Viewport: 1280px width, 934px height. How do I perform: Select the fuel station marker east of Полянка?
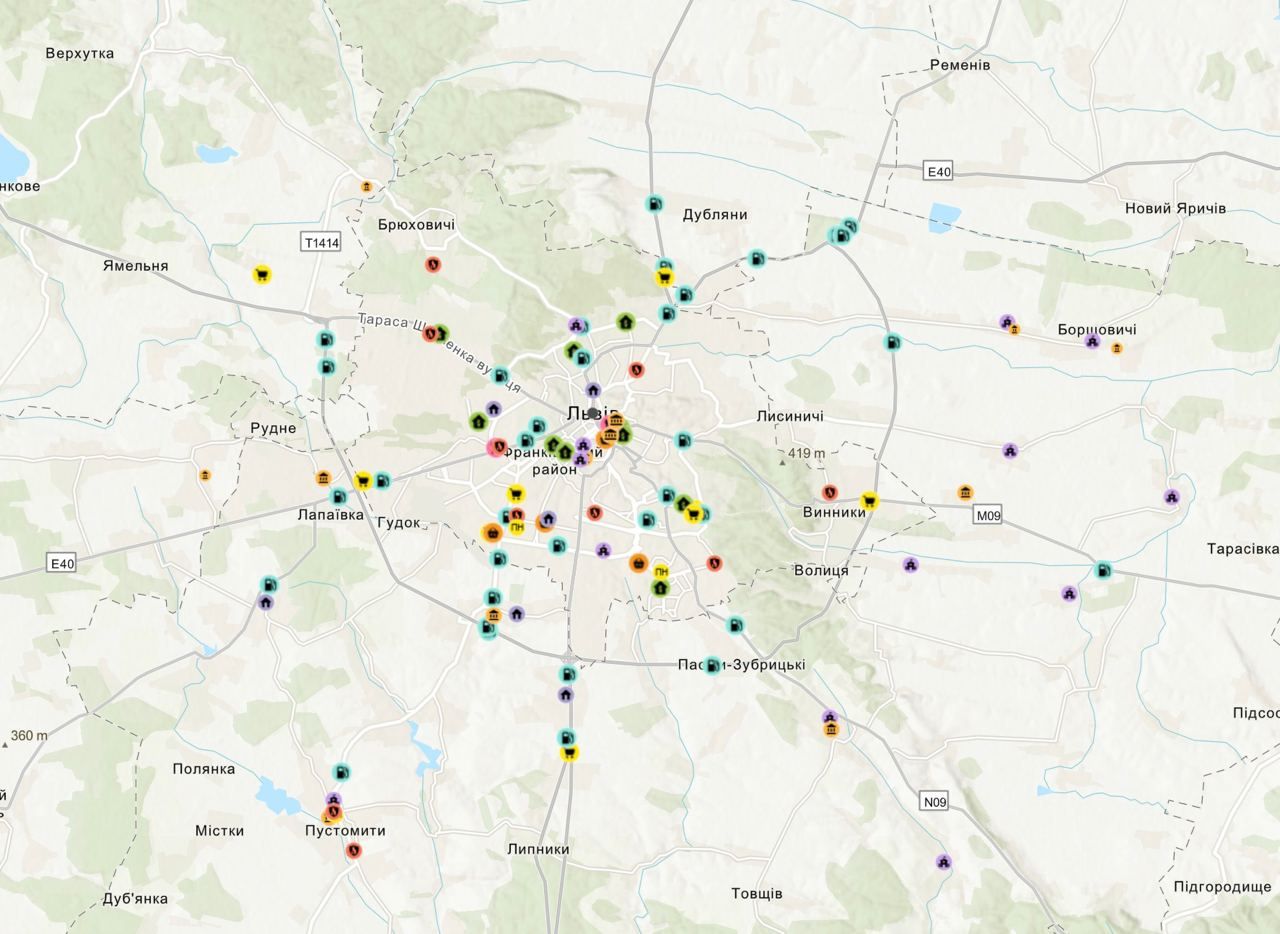pos(341,772)
